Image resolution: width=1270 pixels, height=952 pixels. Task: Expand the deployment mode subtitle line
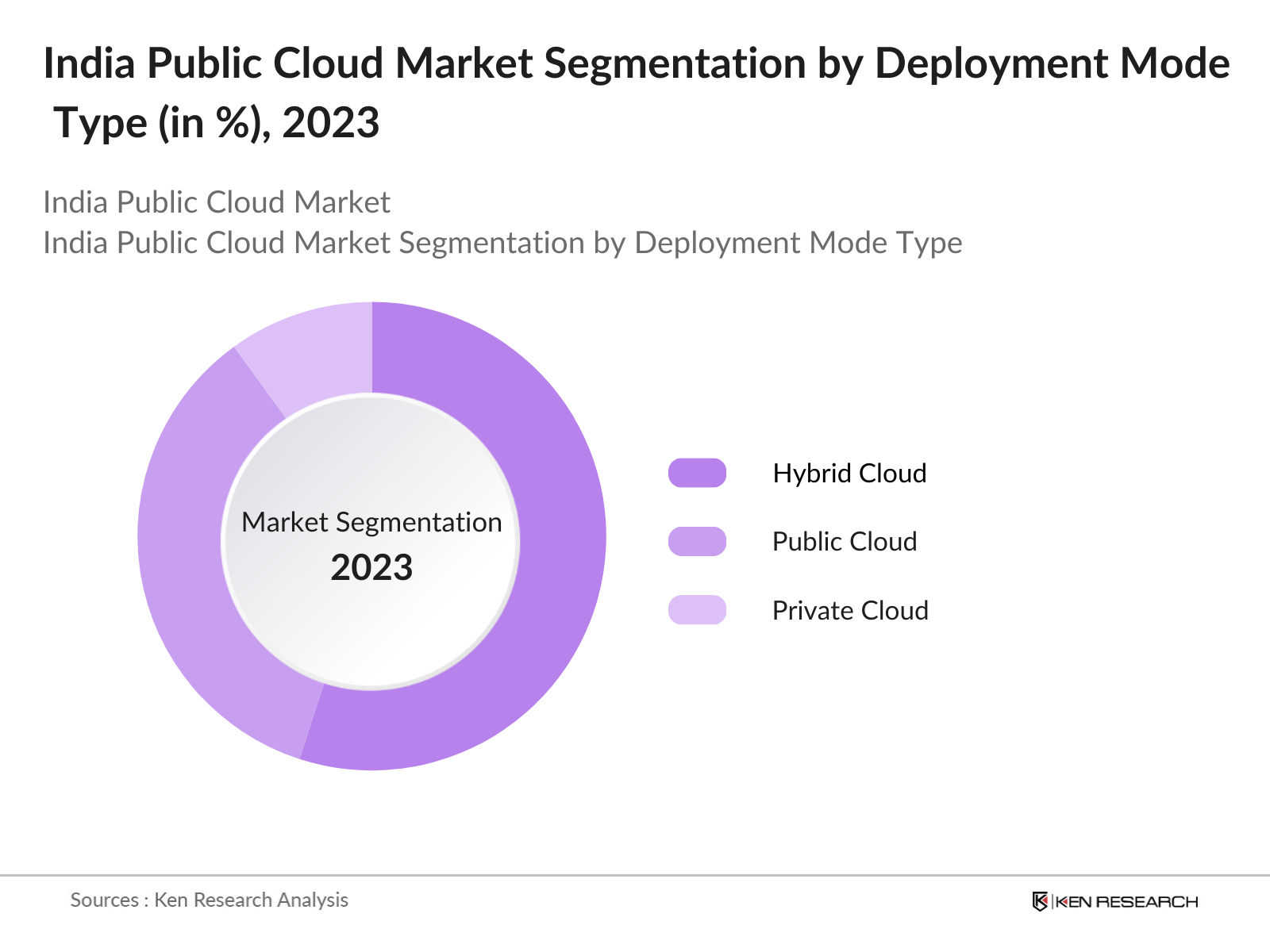coord(502,244)
